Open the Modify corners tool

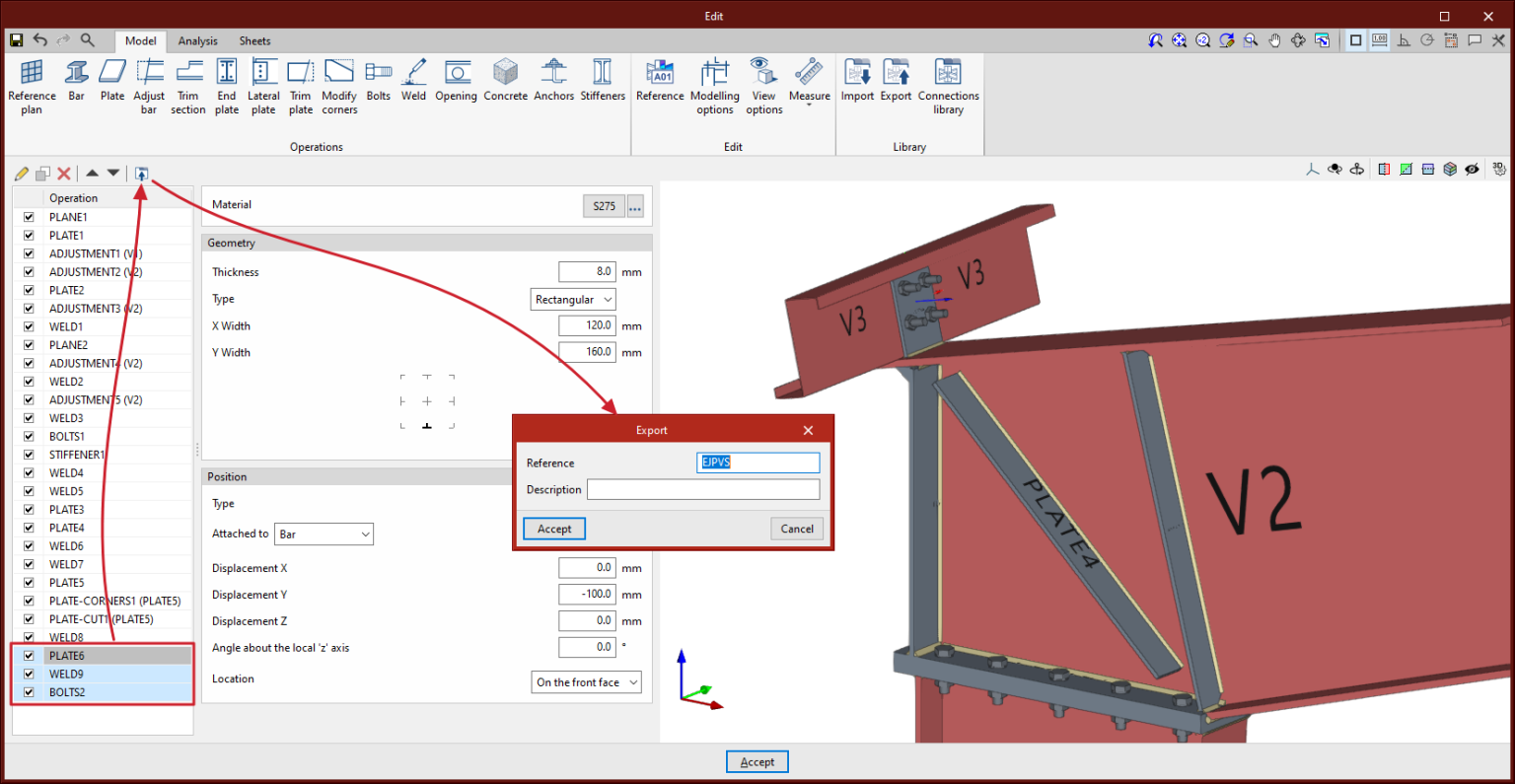coord(339,87)
